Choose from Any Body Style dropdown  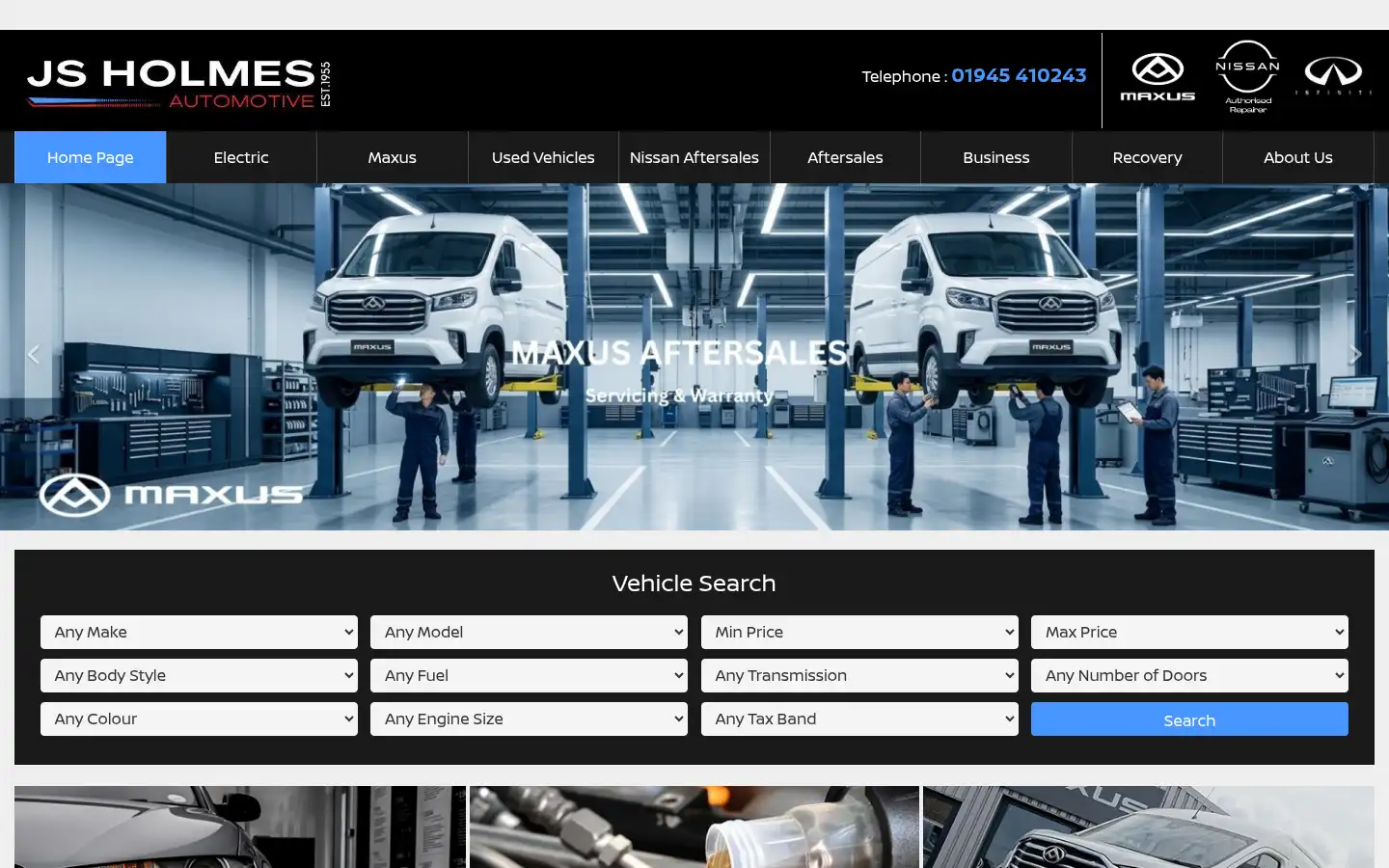[x=199, y=676]
